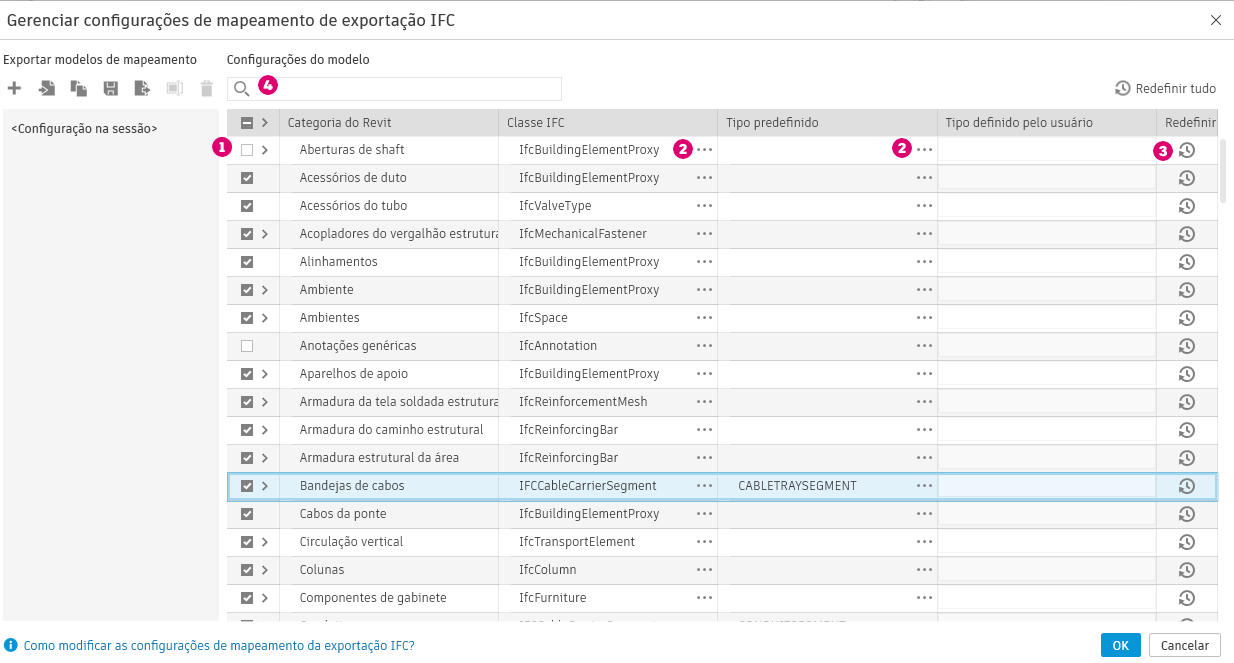1234x663 pixels.
Task: Focus the search field above the table
Action: (400, 89)
